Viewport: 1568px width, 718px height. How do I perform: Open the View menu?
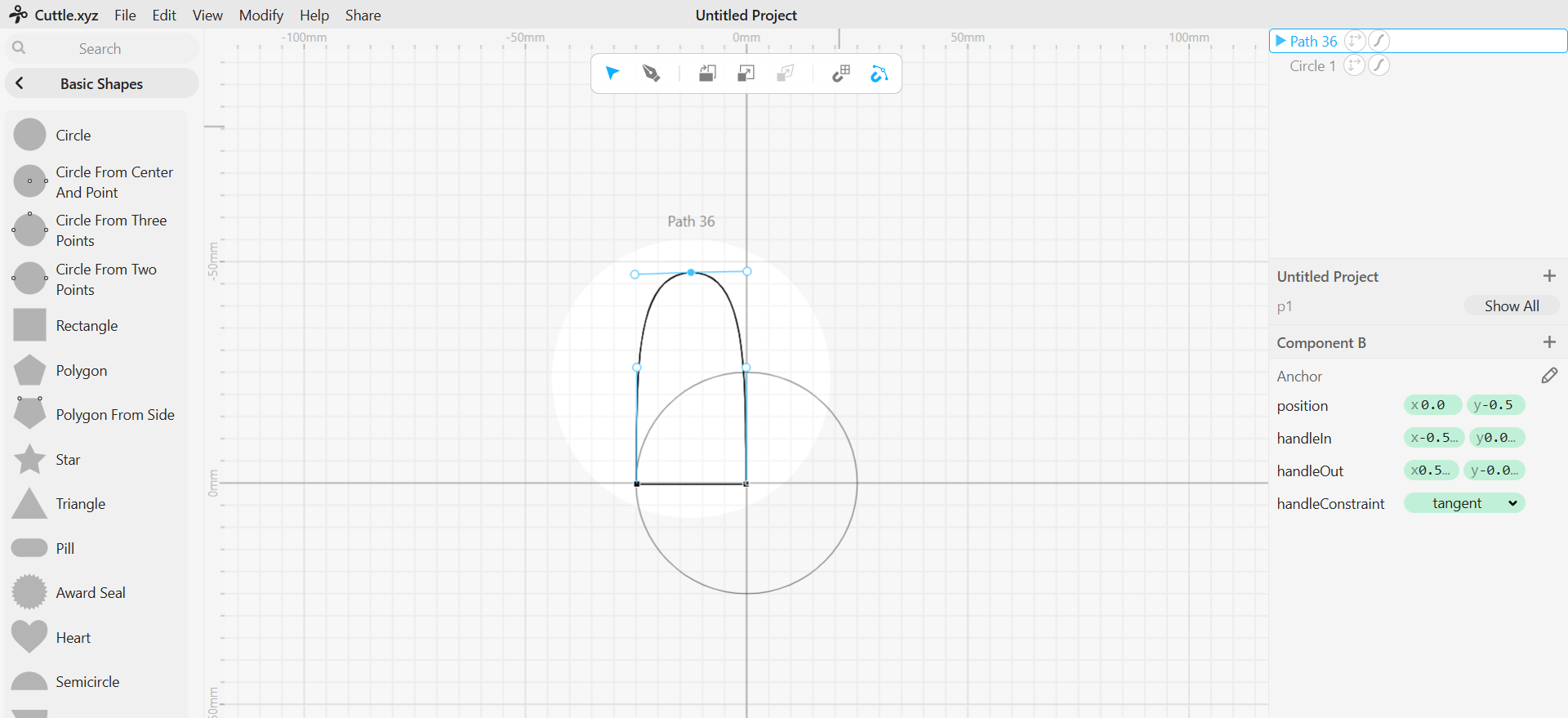(207, 15)
